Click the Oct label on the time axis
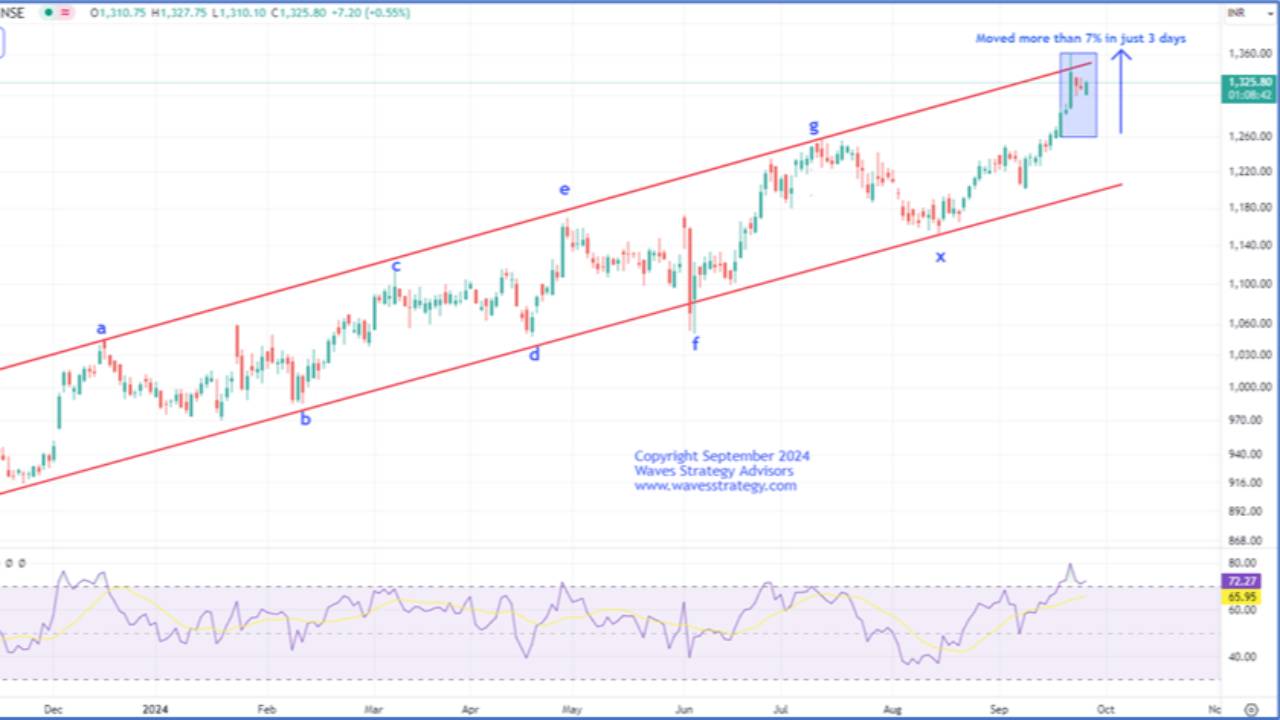 [x=1106, y=709]
